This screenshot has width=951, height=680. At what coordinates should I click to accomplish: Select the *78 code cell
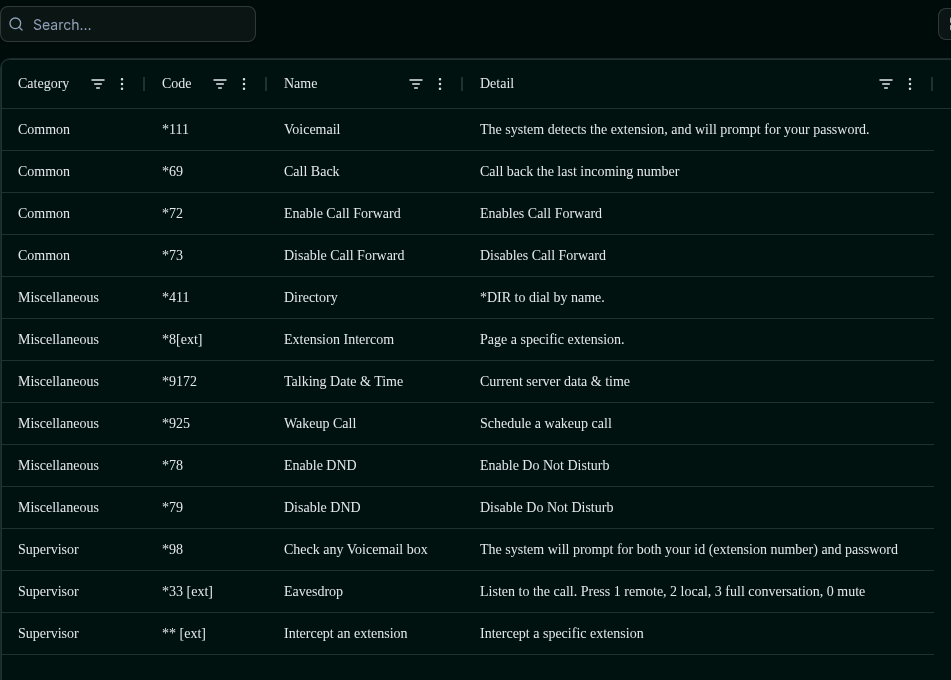(x=172, y=465)
